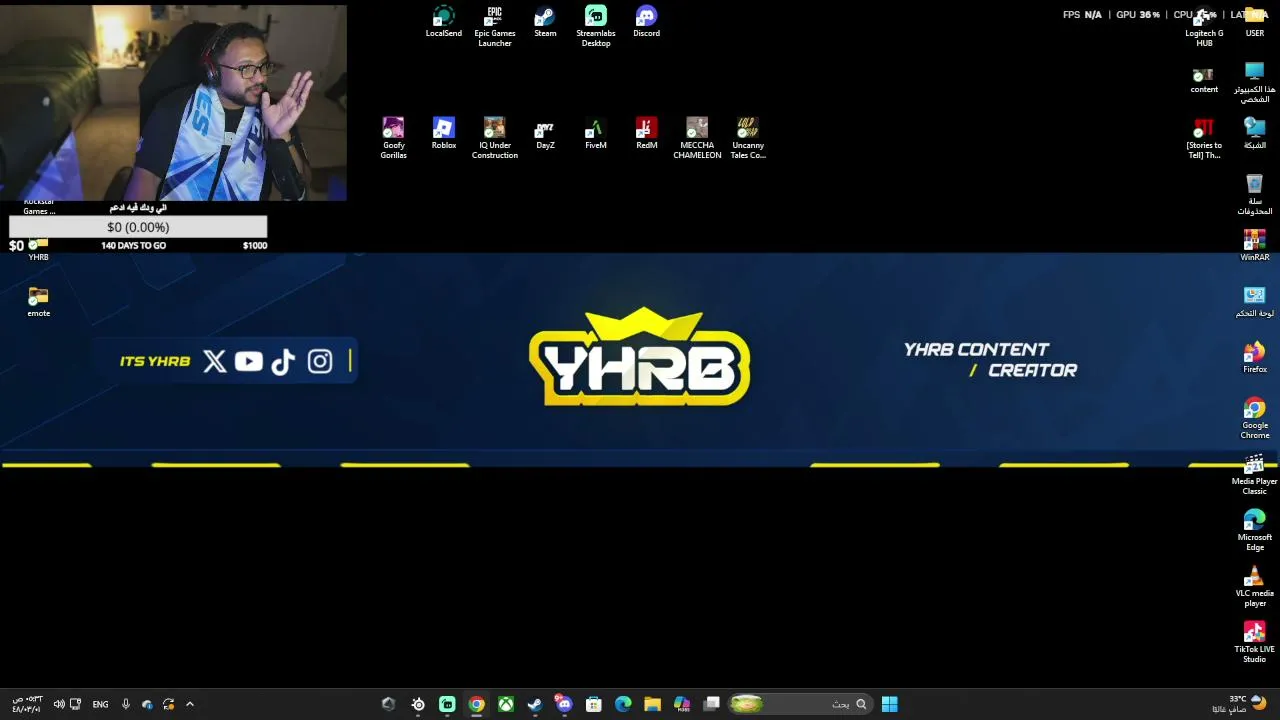
Task: Open Xbox app from the taskbar
Action: [x=506, y=704]
